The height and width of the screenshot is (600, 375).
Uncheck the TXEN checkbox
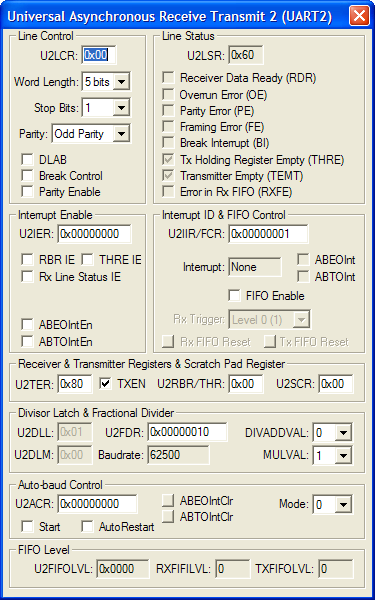(x=105, y=384)
